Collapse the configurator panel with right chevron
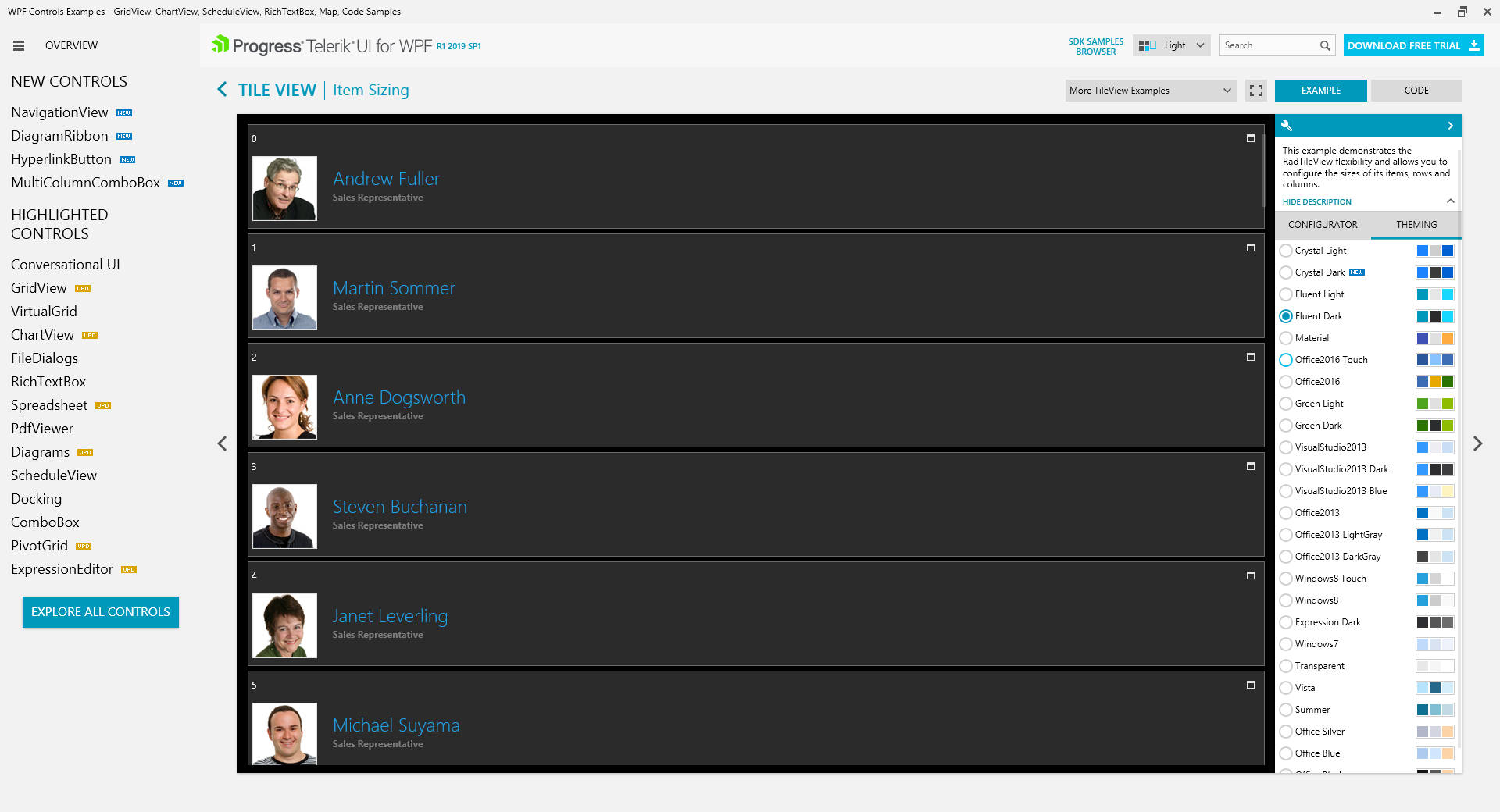Viewport: 1500px width, 812px height. [x=1451, y=126]
